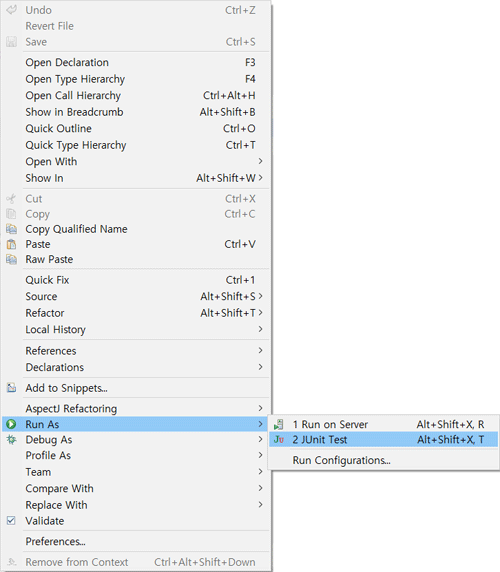Click the Cut scissors icon
This screenshot has width=500, height=572.
[x=11, y=199]
